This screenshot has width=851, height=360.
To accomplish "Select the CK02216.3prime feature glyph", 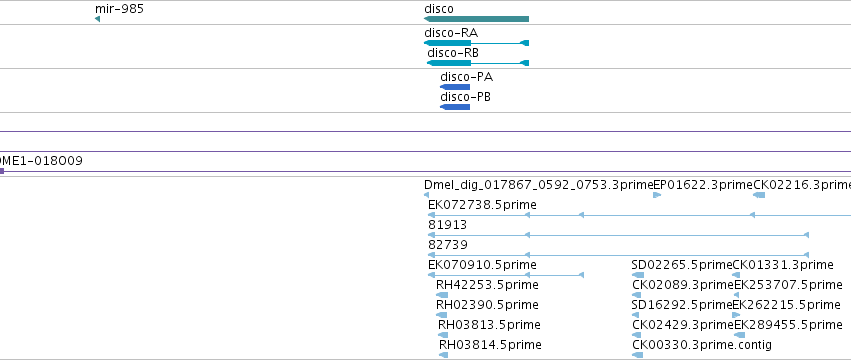I will pos(759,195).
